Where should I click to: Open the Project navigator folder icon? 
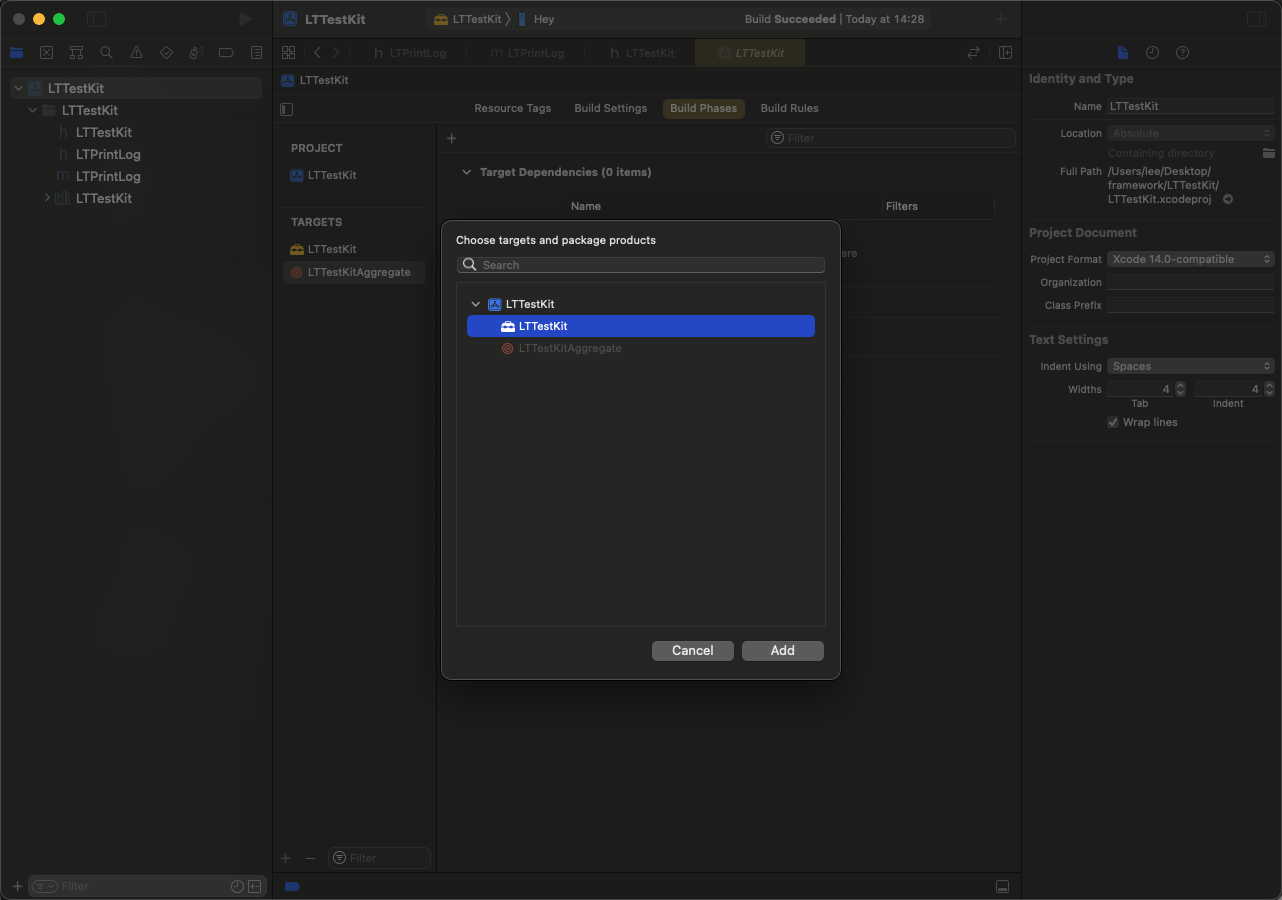(16, 53)
